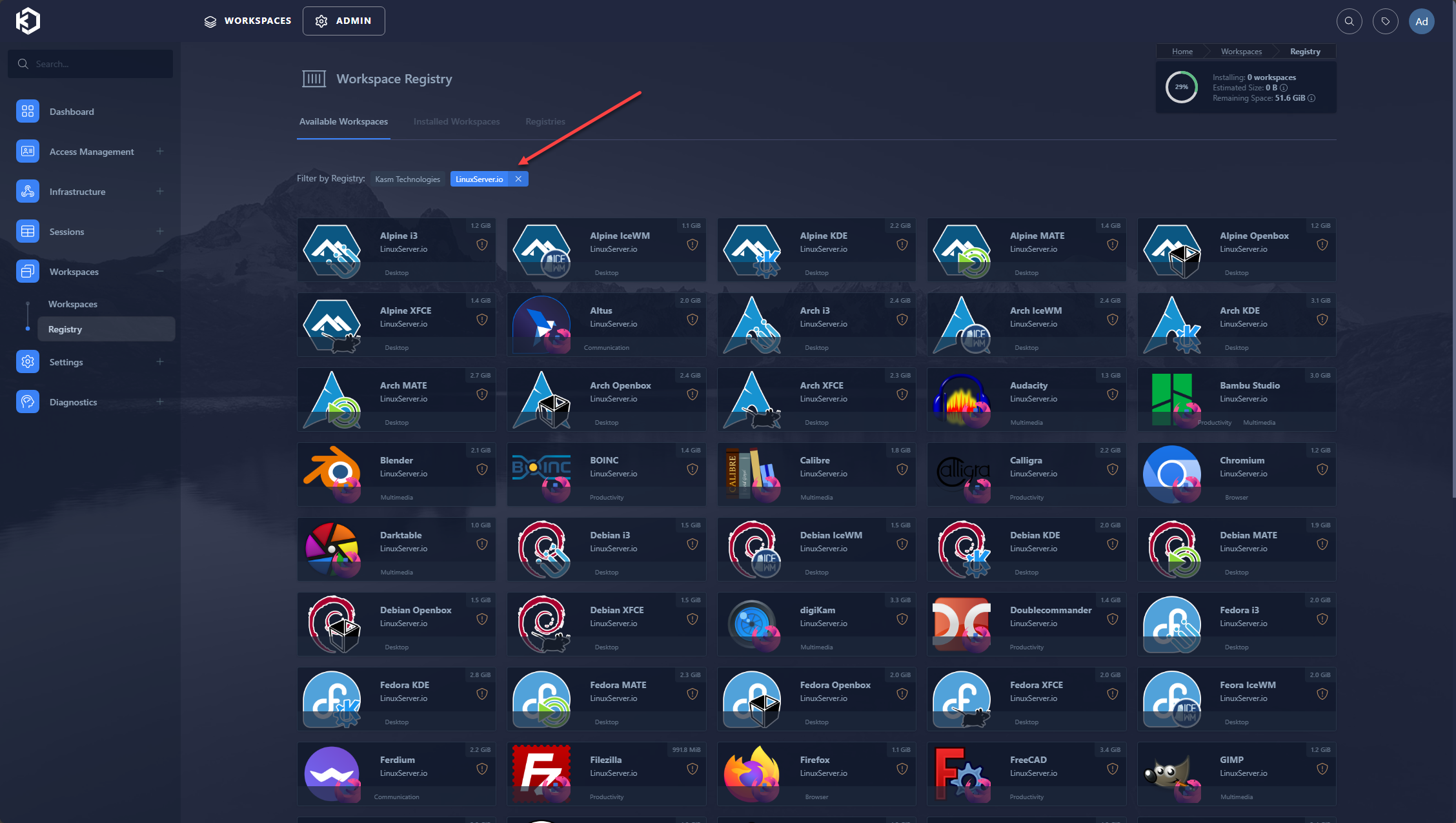Expand the Access Management menu
The width and height of the screenshot is (1456, 823).
[x=160, y=151]
